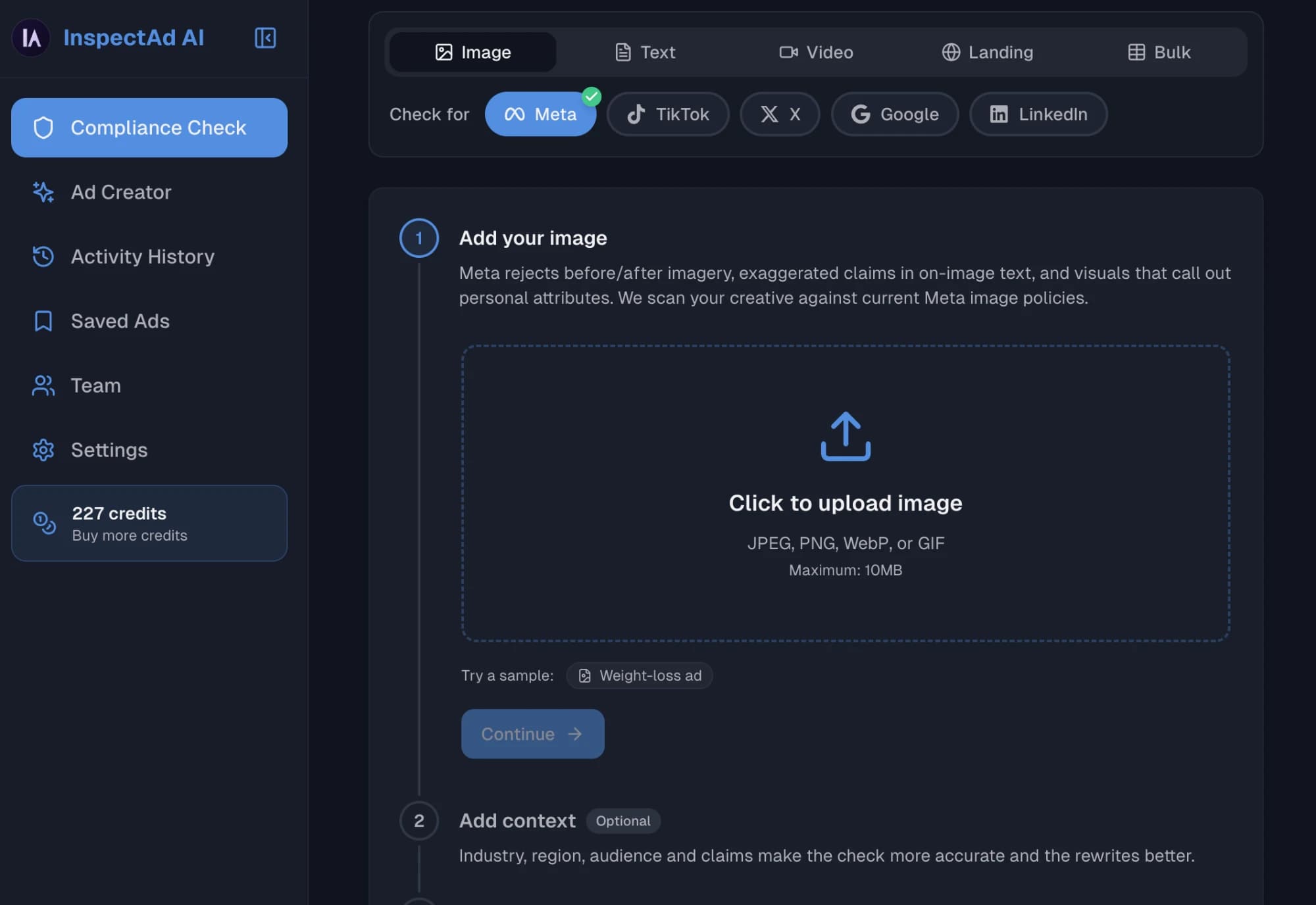The height and width of the screenshot is (905, 1316).
Task: Switch to the Text tab
Action: tap(644, 52)
